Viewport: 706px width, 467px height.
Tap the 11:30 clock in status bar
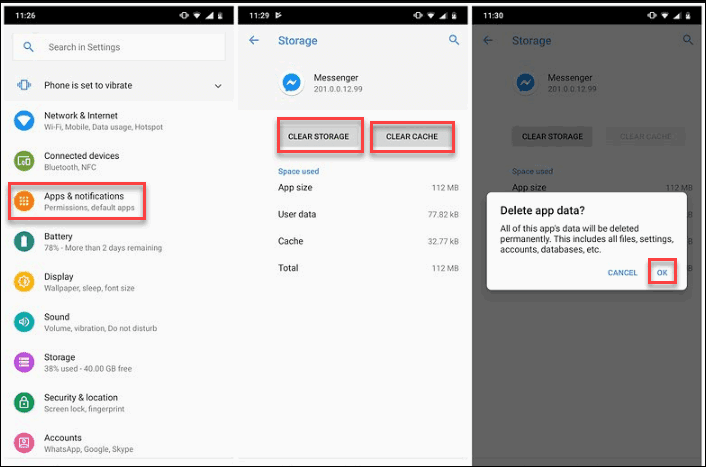click(493, 15)
